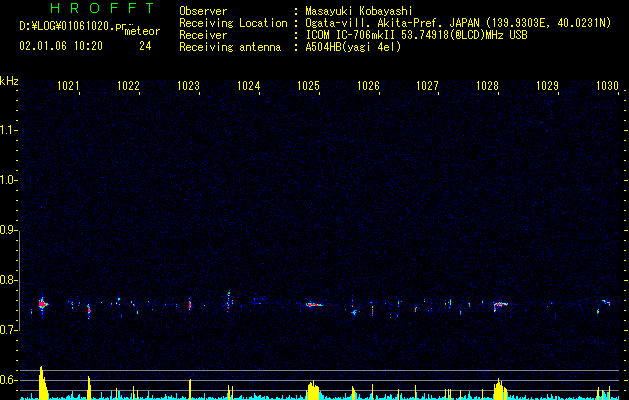
Task: Click the 0.8 kHz frequency label
Action: [x=8, y=280]
